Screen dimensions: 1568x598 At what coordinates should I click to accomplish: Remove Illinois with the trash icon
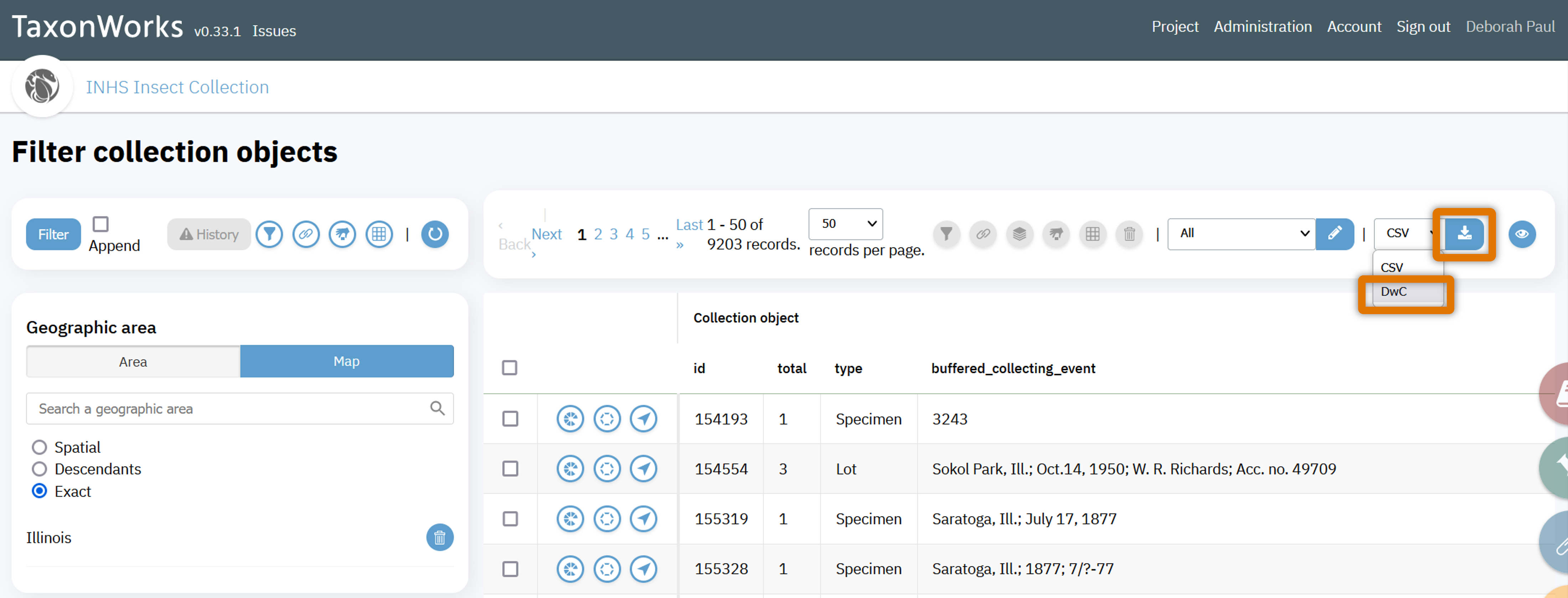point(439,537)
